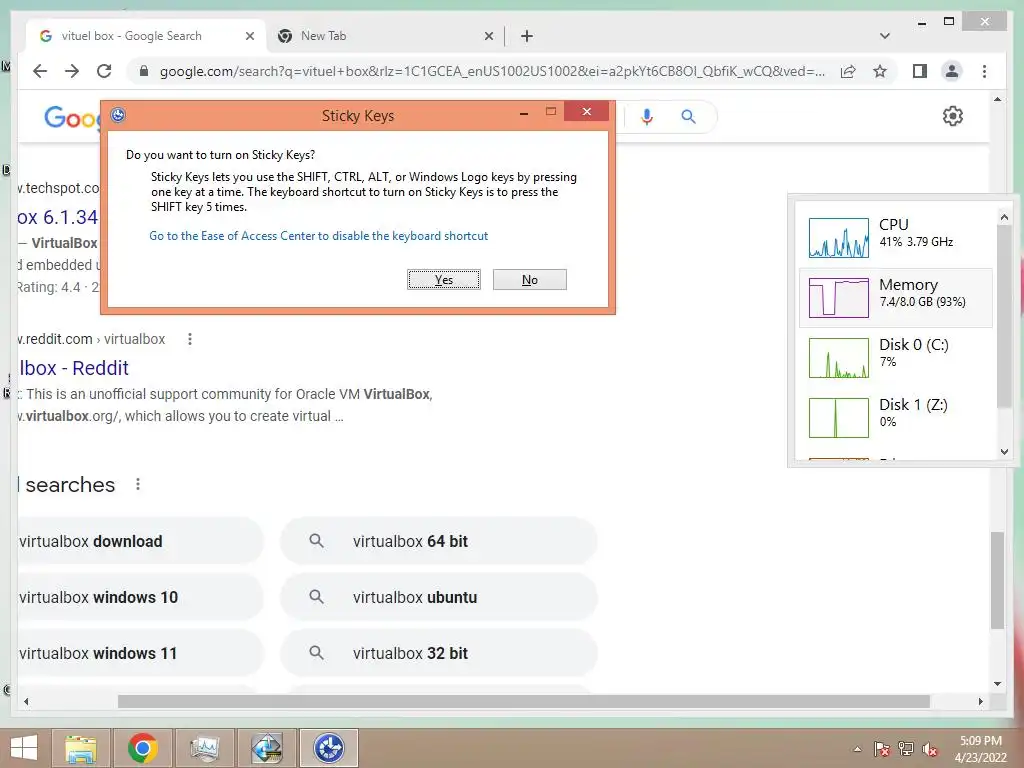Open Chrome profile avatar

952,71
